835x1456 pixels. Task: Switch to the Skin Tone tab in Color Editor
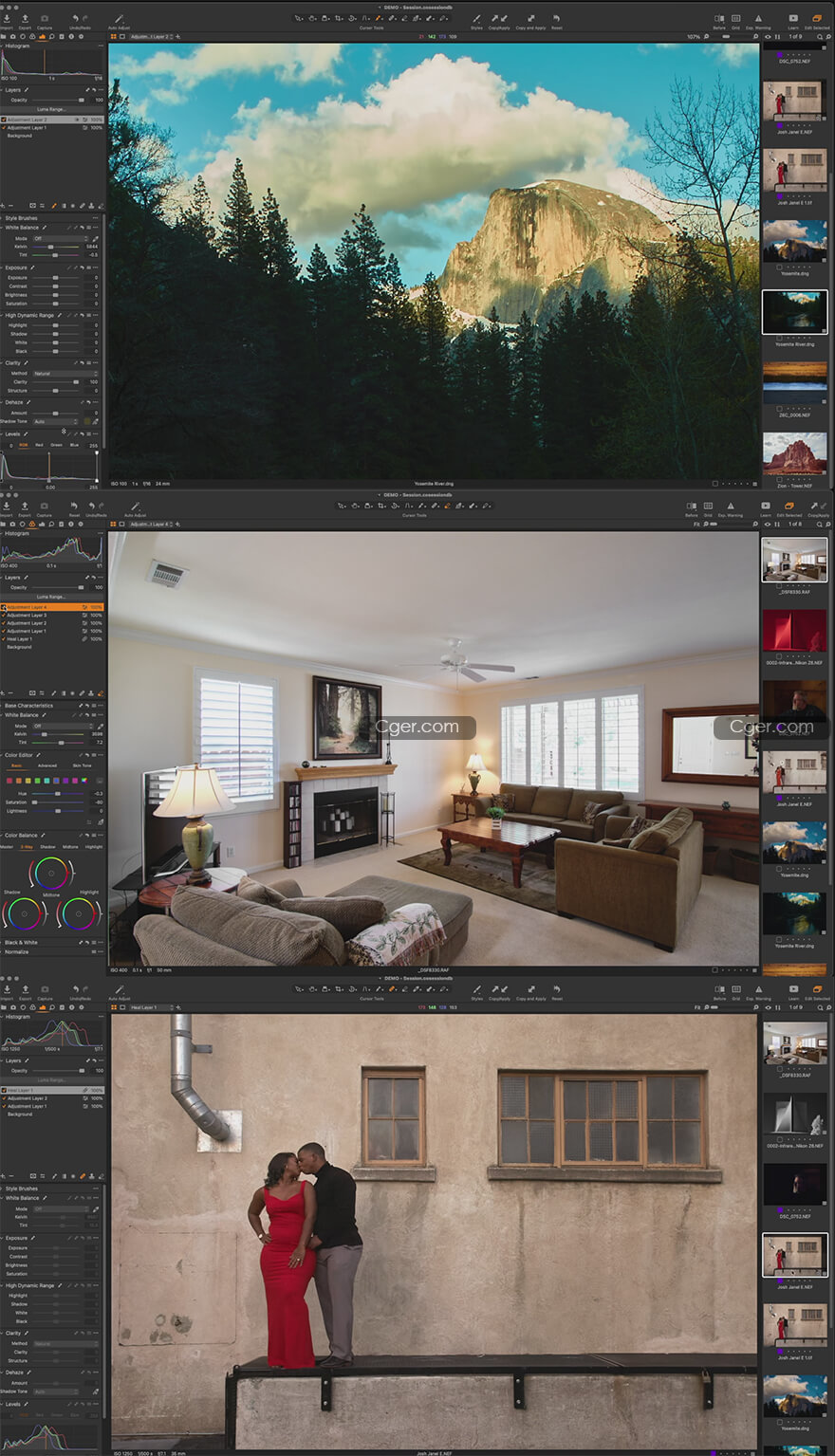coord(83,765)
